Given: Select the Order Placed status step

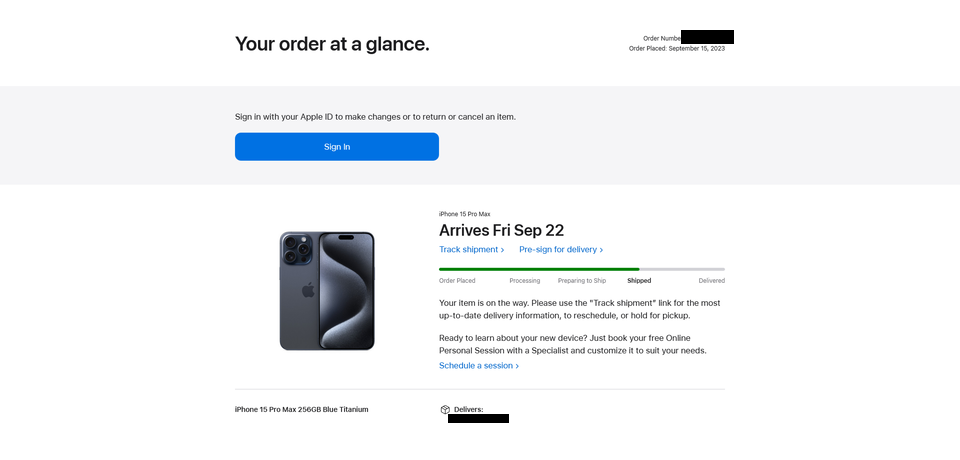Looking at the screenshot, I should click(457, 281).
